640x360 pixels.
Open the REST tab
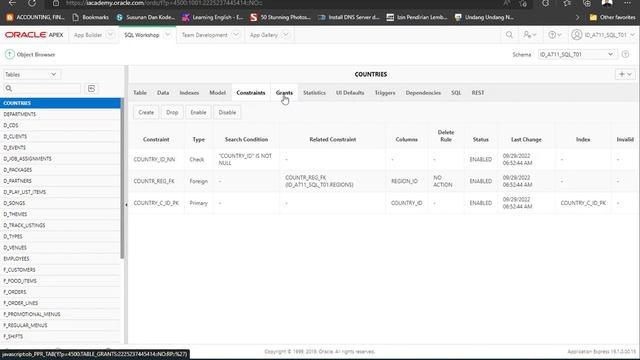coord(478,93)
